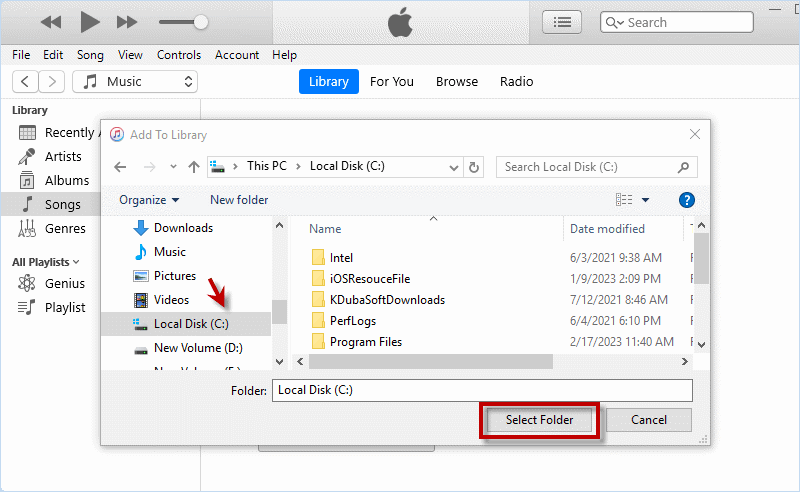Click the Search Local Disk (C:) box

coord(596,167)
